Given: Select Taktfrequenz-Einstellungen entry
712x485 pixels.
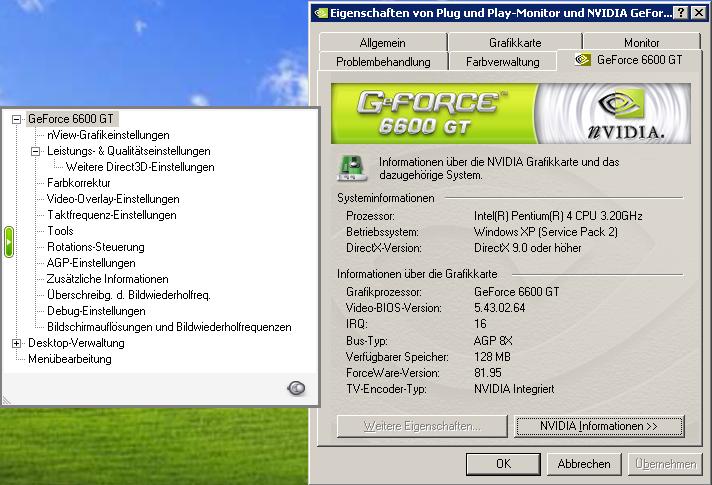Looking at the screenshot, I should pyautogui.click(x=112, y=215).
